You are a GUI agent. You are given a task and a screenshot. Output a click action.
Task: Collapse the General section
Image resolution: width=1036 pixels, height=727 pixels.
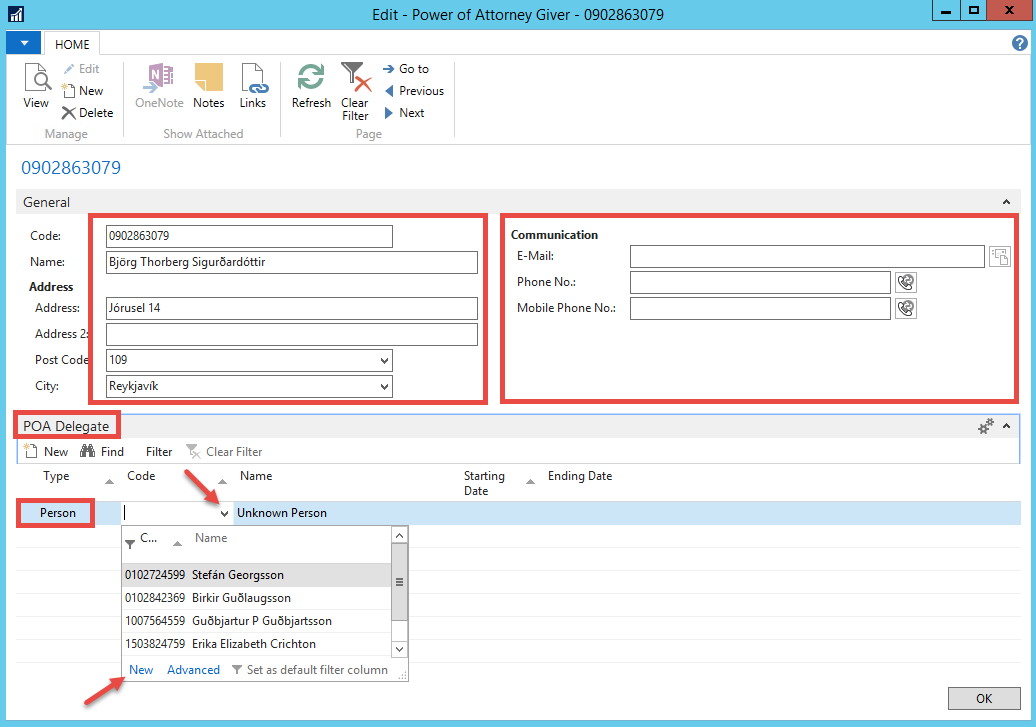(x=1006, y=202)
